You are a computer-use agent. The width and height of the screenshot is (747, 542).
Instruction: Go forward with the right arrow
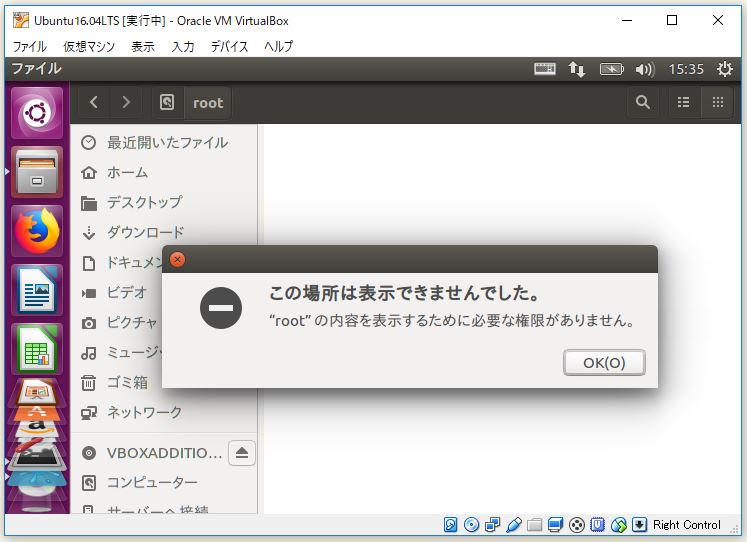tap(126, 102)
